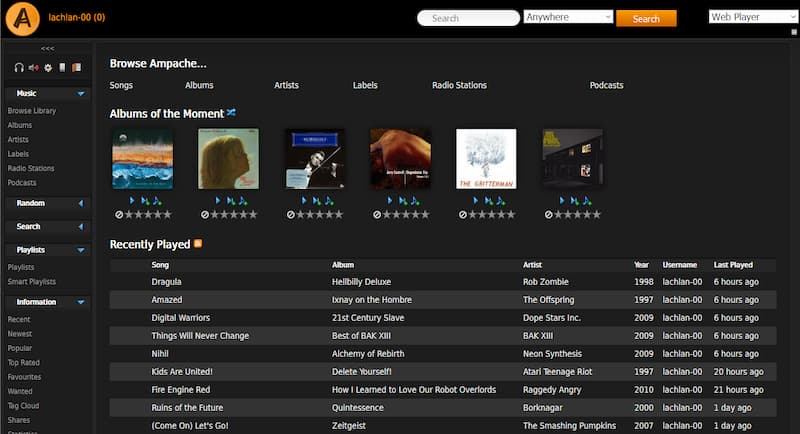Open the Smart Playlists sidebar link
Image resolution: width=800 pixels, height=434 pixels.
tap(32, 282)
